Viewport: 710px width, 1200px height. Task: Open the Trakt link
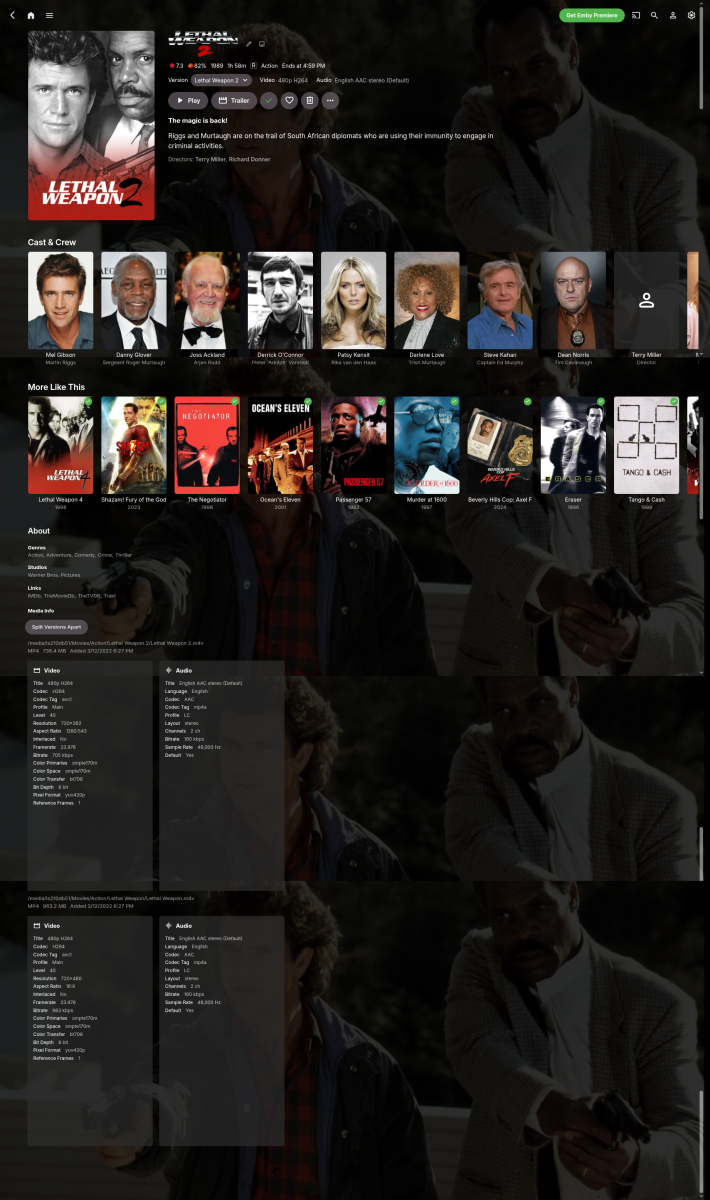point(109,595)
